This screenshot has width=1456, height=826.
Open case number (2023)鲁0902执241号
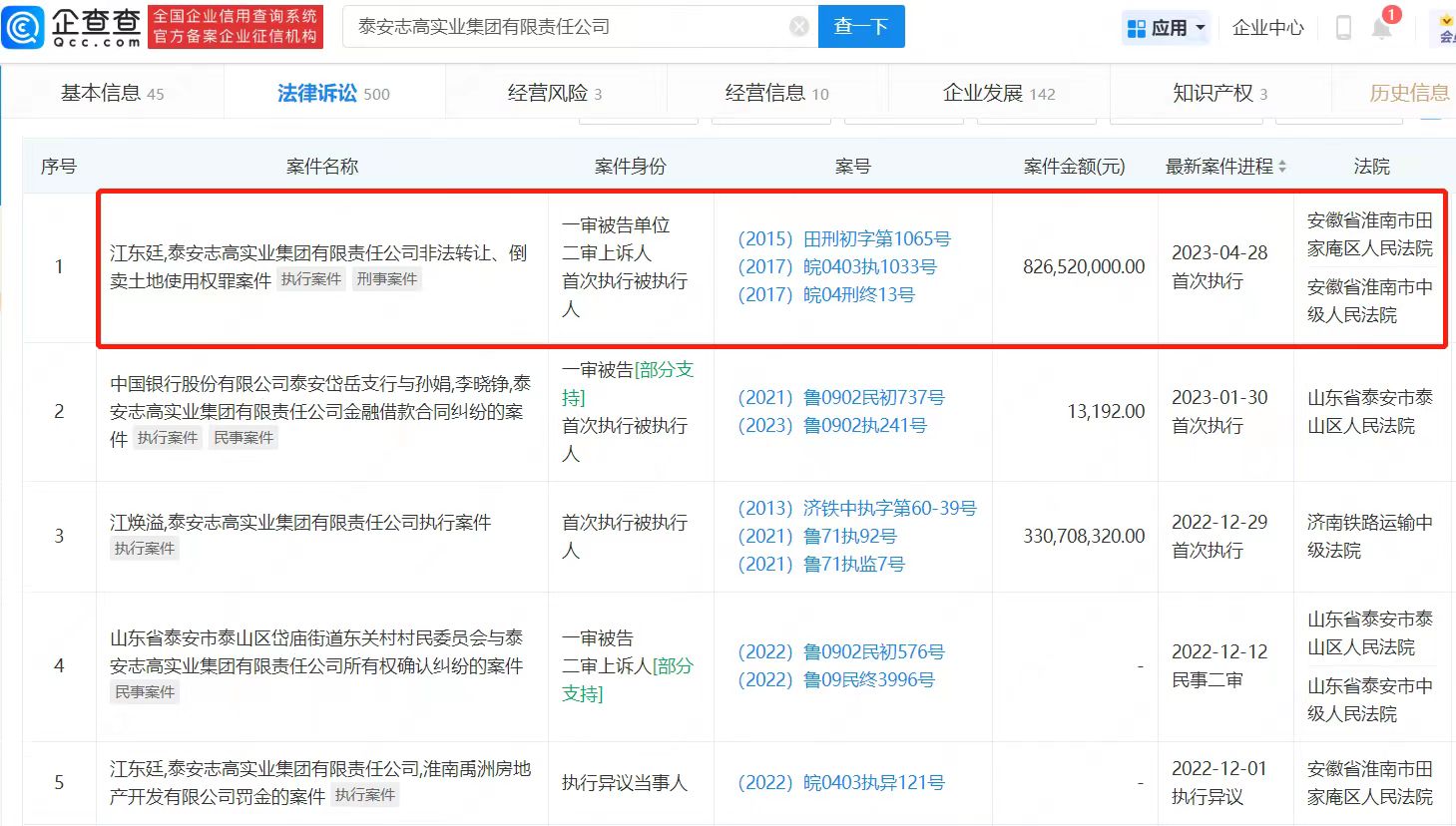pyautogui.click(x=832, y=426)
